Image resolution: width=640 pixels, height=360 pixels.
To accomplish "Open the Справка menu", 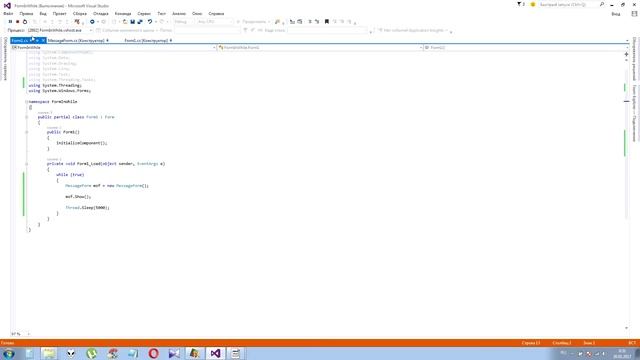I will 216,13.
